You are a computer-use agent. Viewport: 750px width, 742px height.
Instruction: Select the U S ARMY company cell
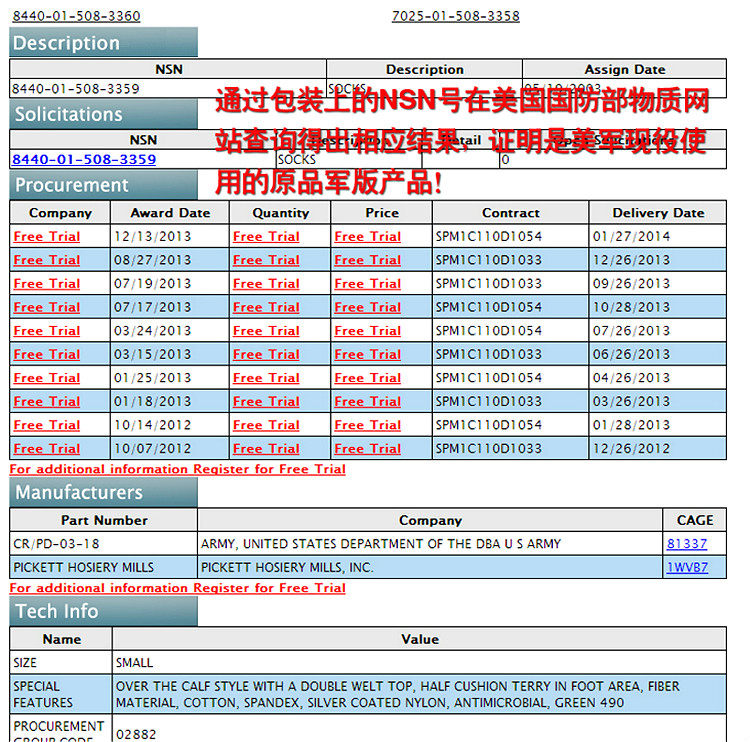click(430, 543)
